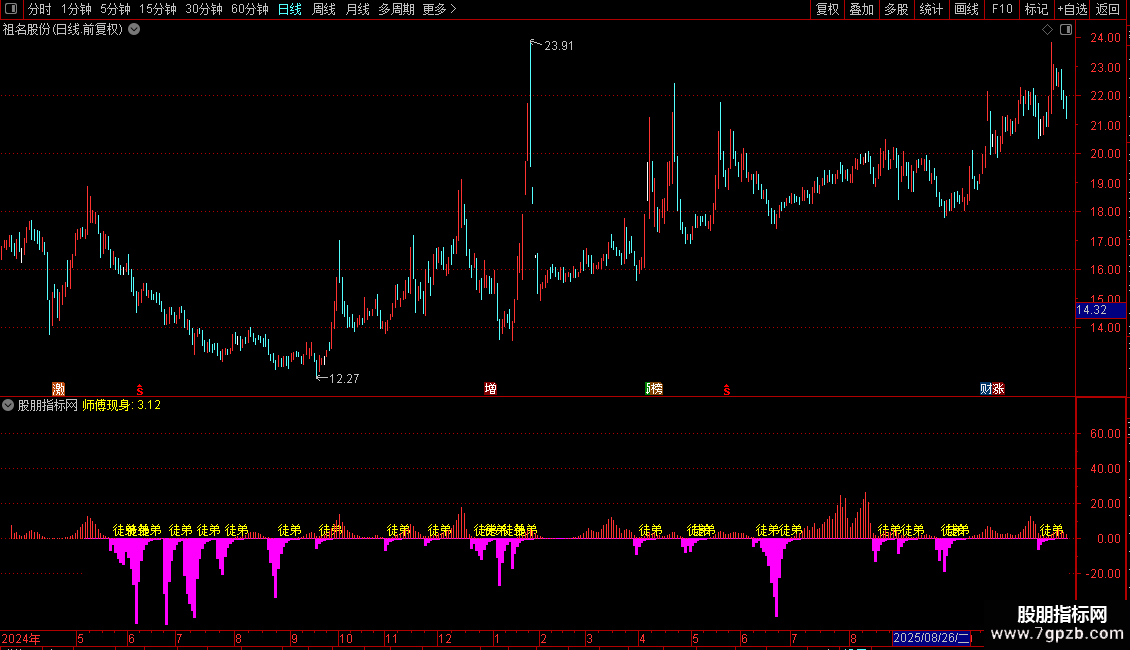The width and height of the screenshot is (1130, 650).
Task: Select the 5分钟 period tab
Action: [115, 9]
